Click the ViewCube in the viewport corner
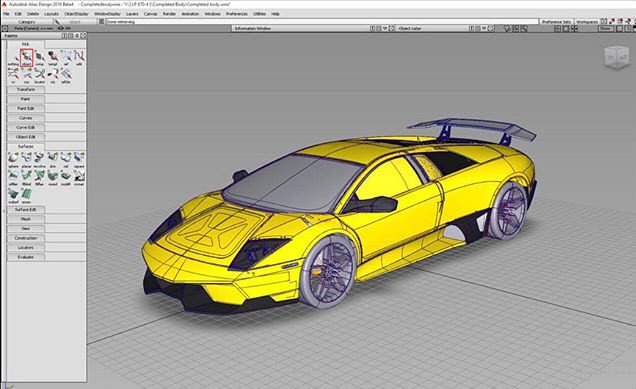Viewport: 636px width, 389px height. pos(617,57)
